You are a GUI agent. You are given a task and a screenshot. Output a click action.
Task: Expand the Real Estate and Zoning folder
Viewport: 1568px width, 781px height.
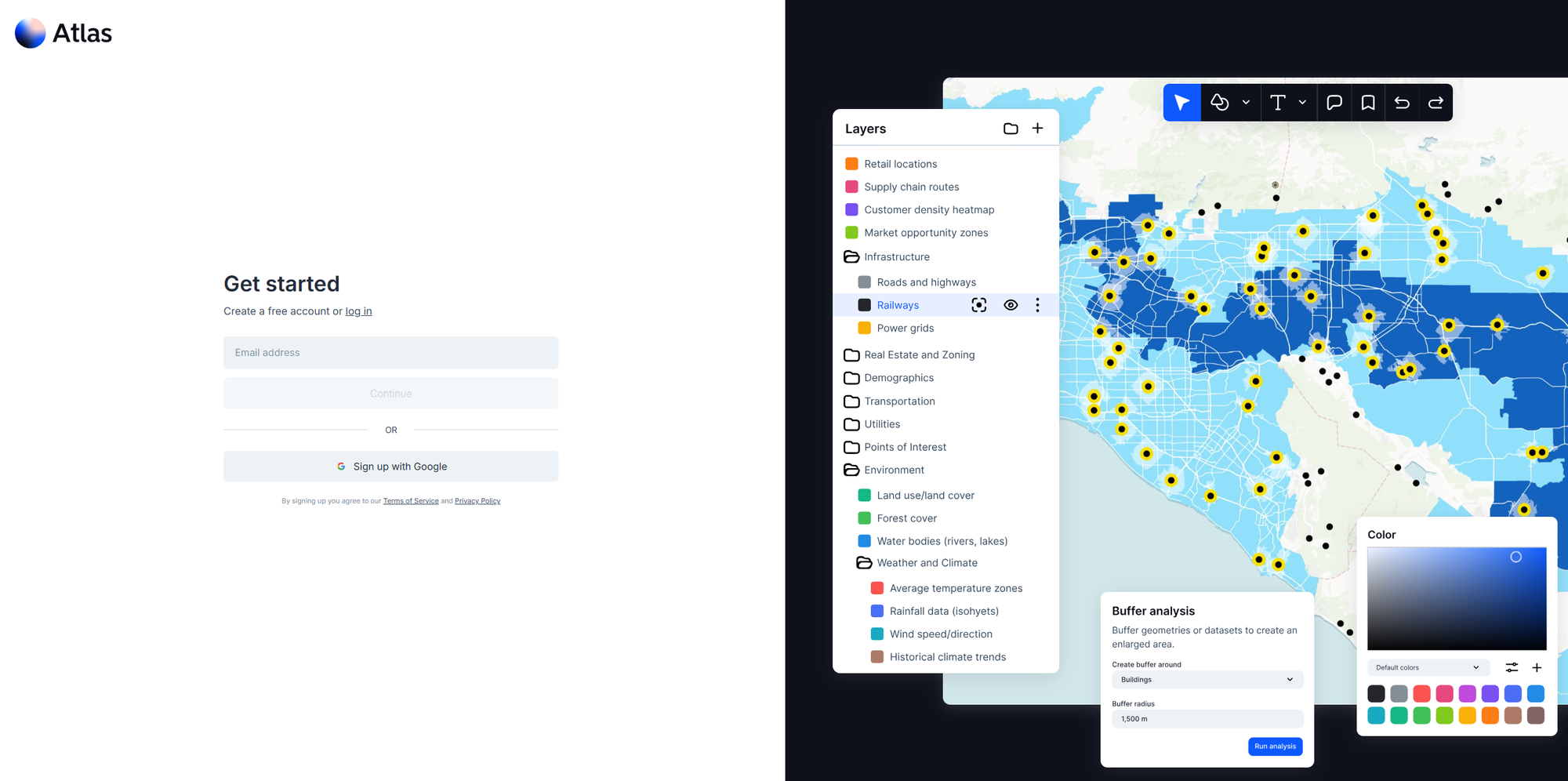tap(851, 354)
